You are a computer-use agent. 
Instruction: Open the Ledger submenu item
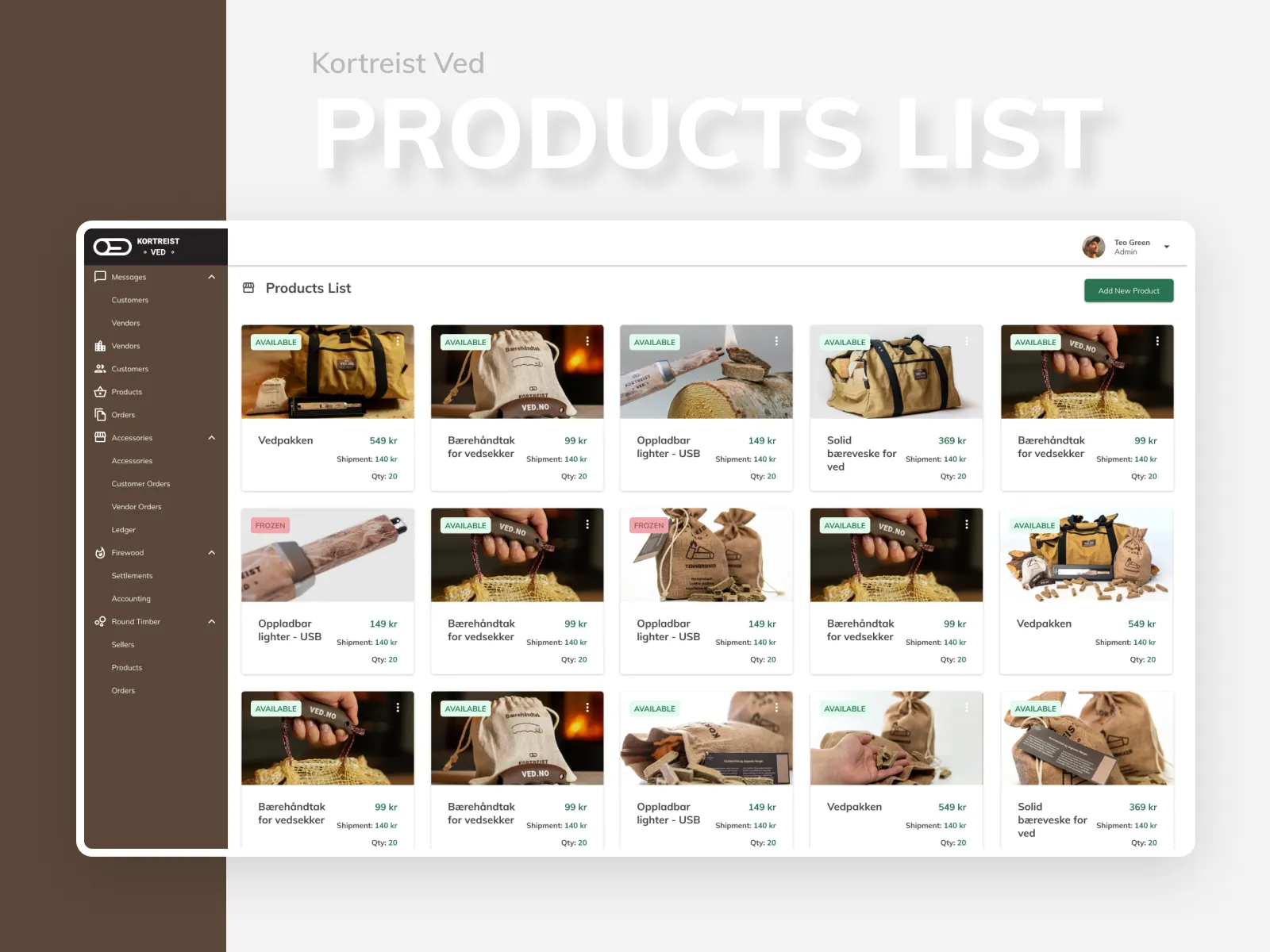[x=123, y=530]
